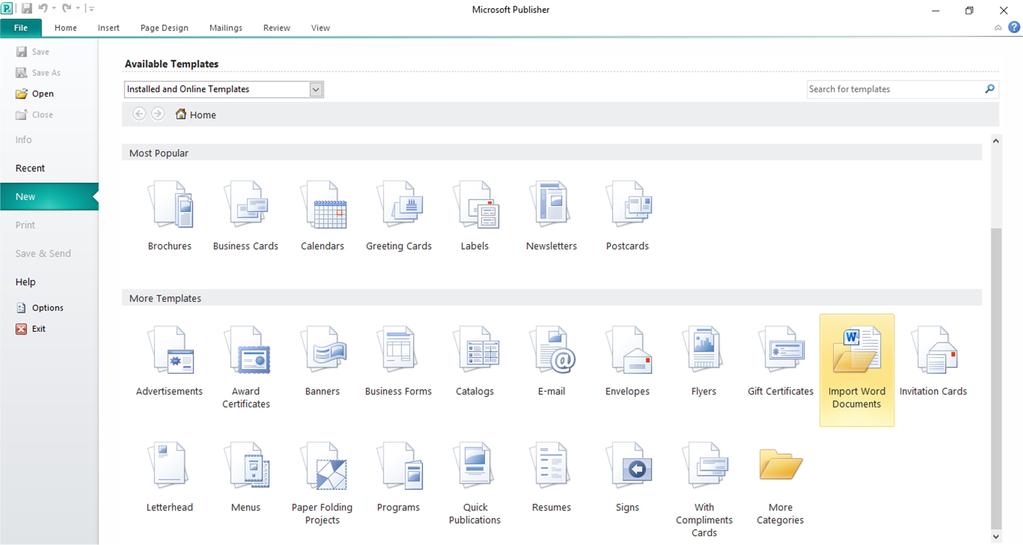
Task: Focus the Search for templates field
Action: click(903, 89)
